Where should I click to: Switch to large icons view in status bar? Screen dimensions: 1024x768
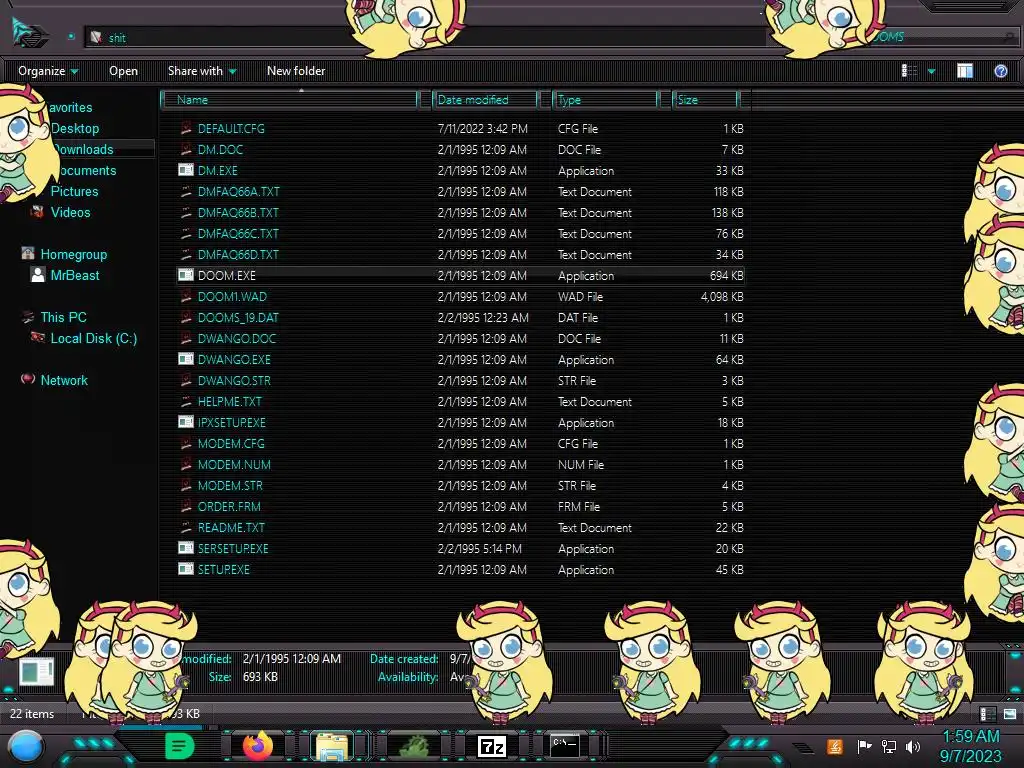[x=1010, y=714]
